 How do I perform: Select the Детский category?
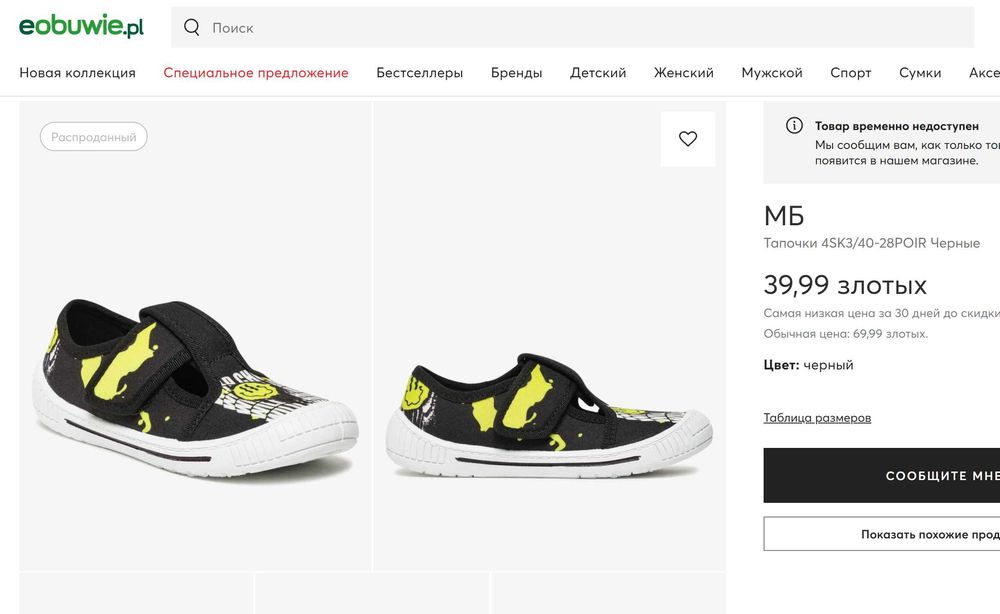tap(598, 73)
